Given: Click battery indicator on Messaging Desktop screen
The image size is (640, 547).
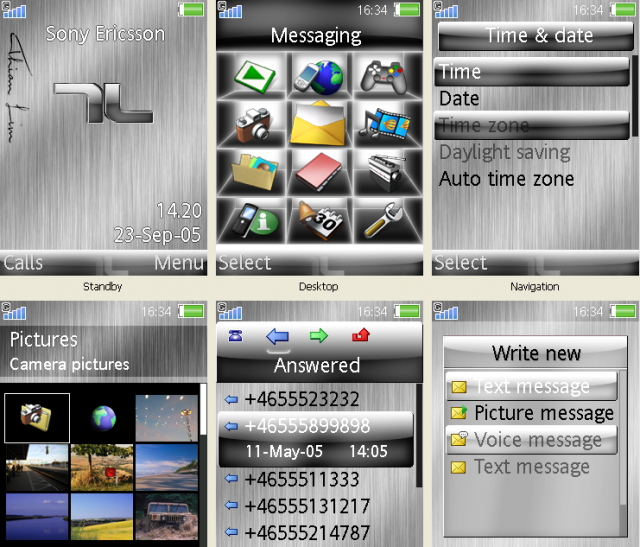Looking at the screenshot, I should 407,9.
